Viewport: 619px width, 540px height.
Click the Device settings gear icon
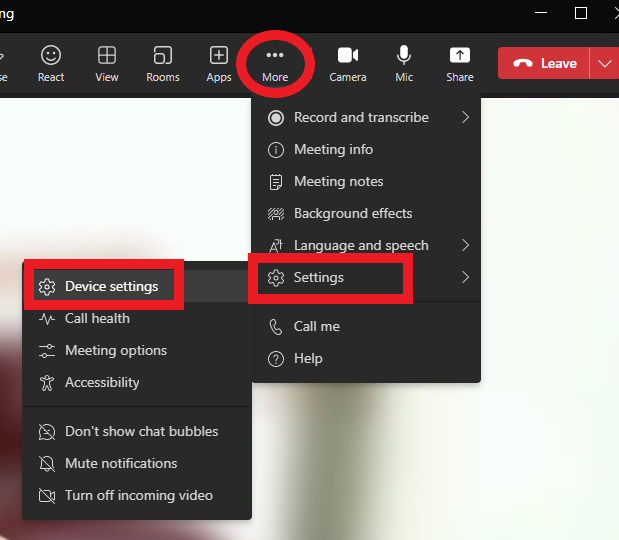47,287
